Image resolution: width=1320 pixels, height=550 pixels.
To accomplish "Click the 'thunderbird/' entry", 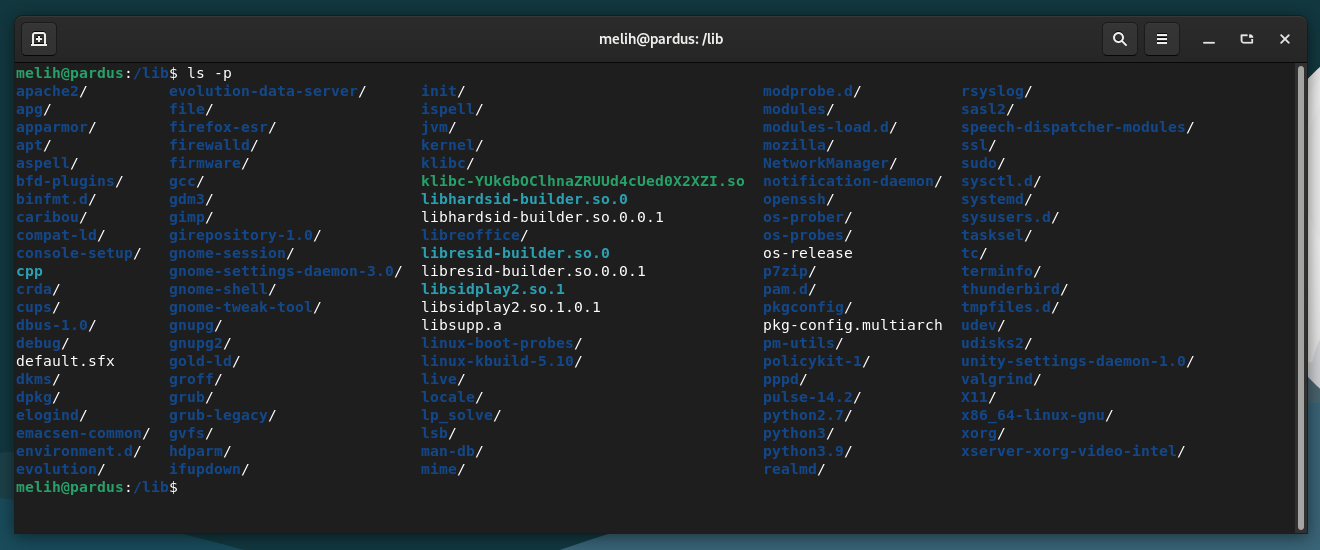I will point(1015,289).
